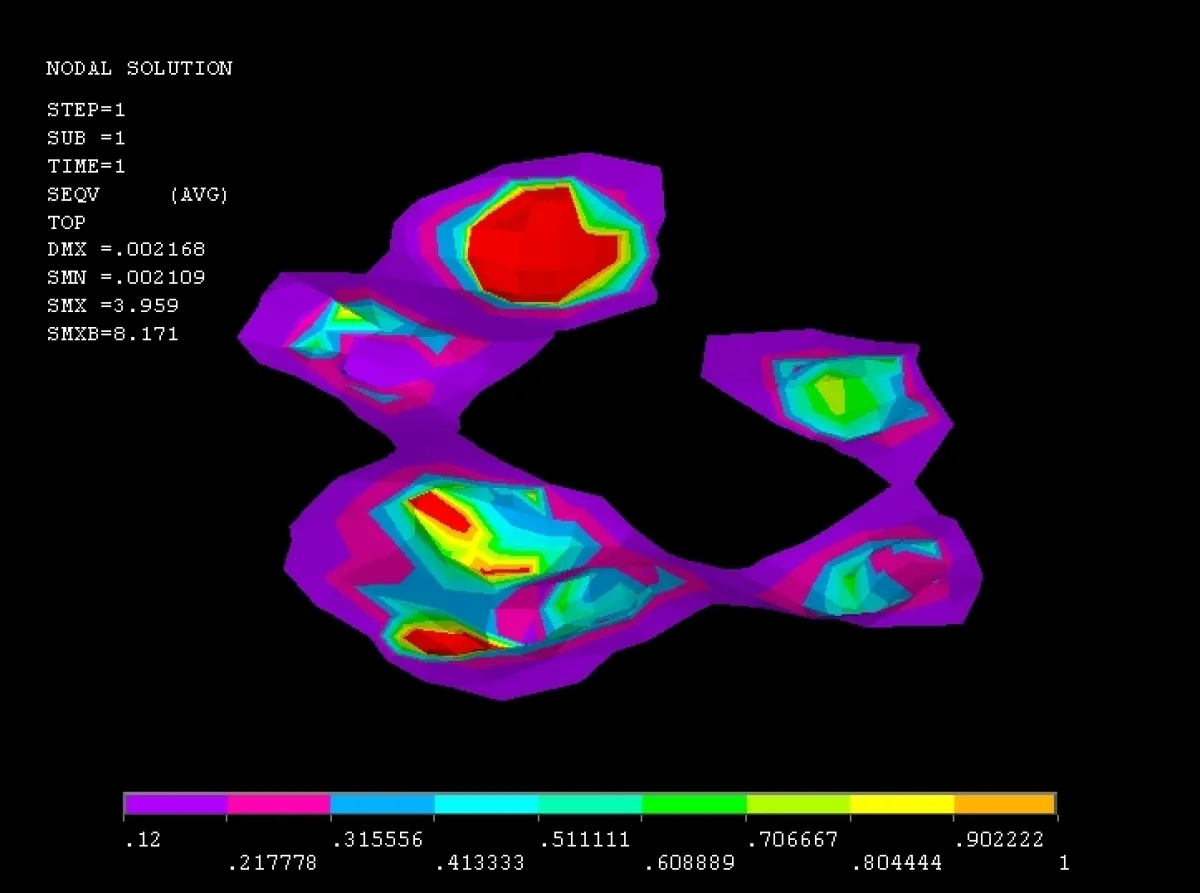Click the .12 minimum legend value
The image size is (1200, 893).
[141, 840]
